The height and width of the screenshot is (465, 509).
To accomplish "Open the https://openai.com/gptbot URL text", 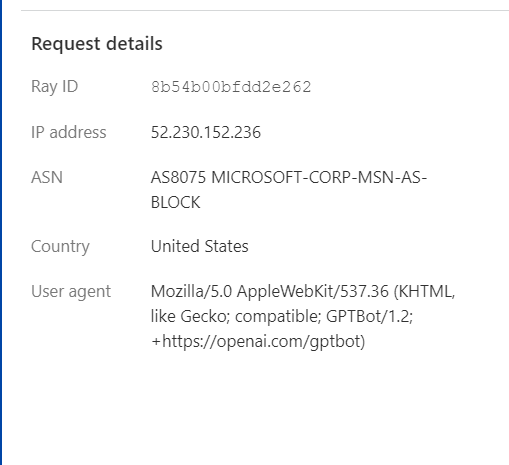I will click(261, 342).
